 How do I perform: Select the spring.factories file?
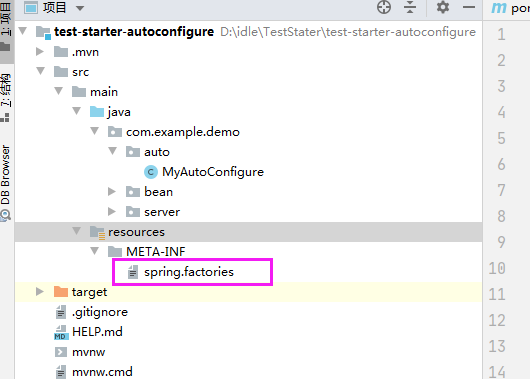189,272
